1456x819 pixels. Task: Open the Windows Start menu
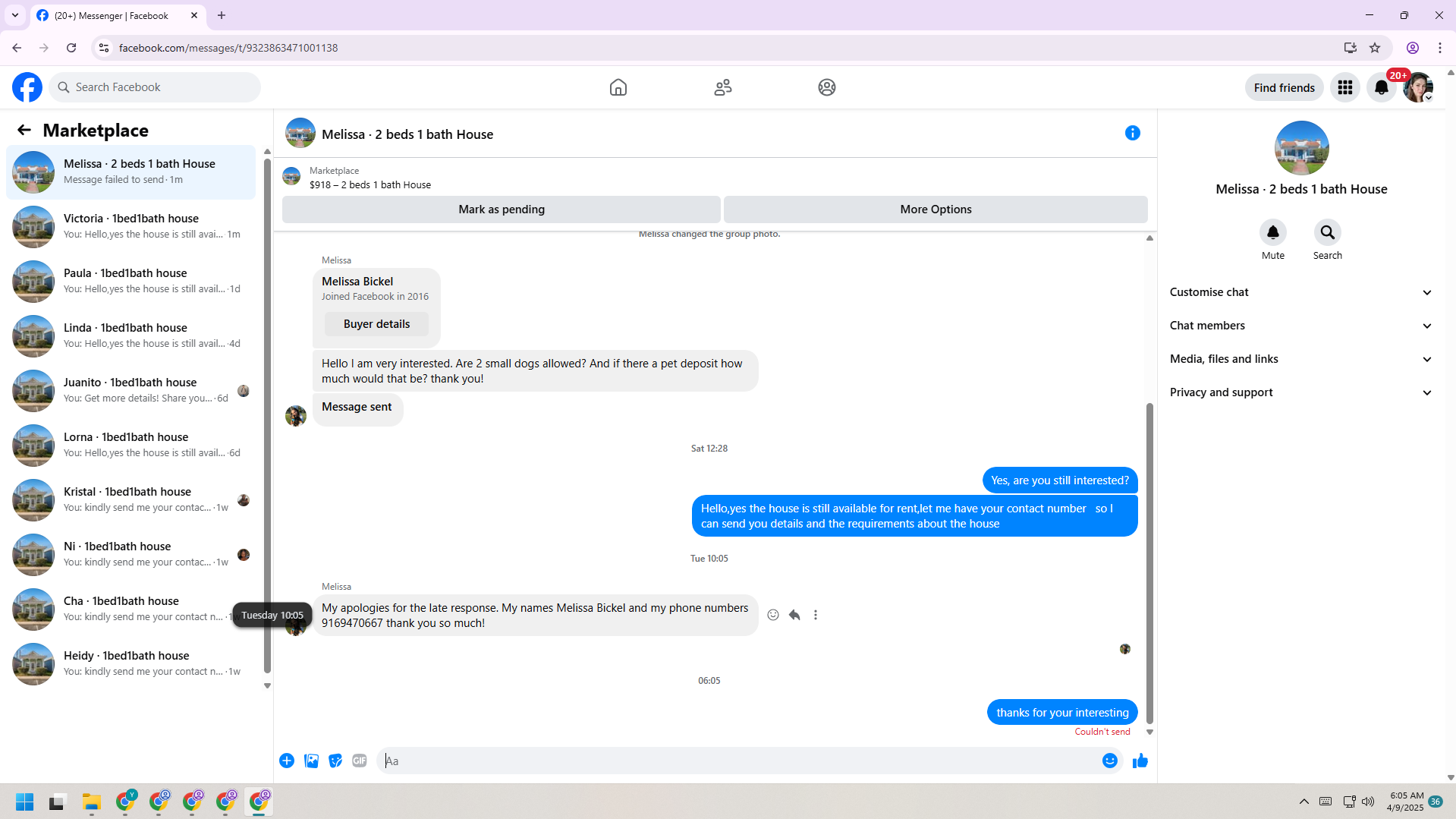25,802
